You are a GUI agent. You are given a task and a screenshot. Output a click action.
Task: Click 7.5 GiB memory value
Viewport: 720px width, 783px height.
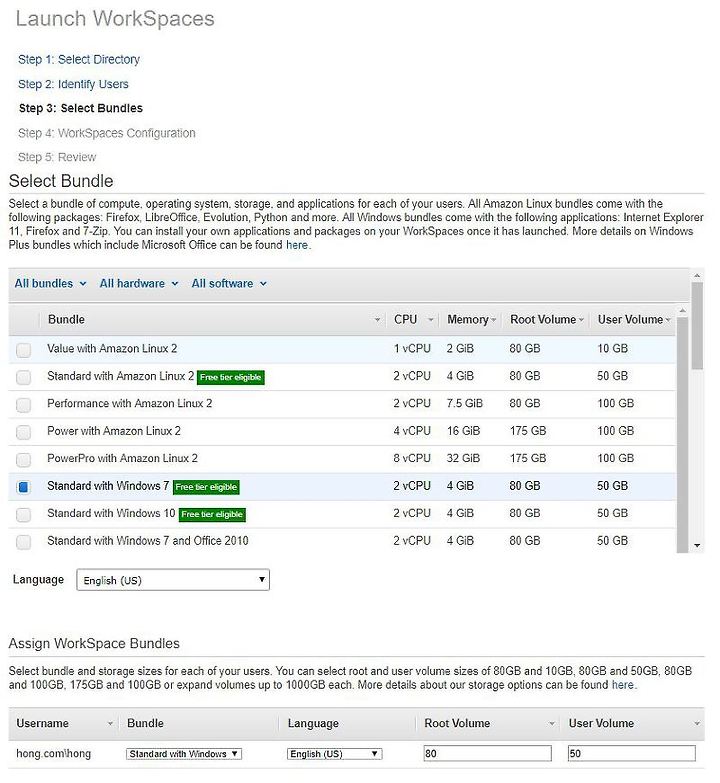tap(465, 404)
